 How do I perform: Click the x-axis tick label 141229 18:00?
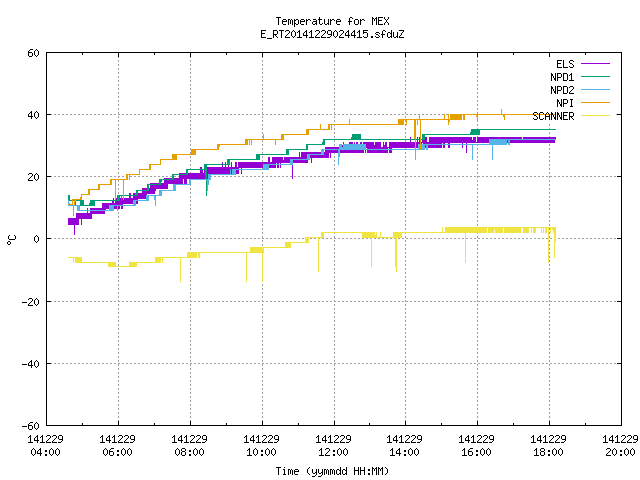pyautogui.click(x=548, y=446)
